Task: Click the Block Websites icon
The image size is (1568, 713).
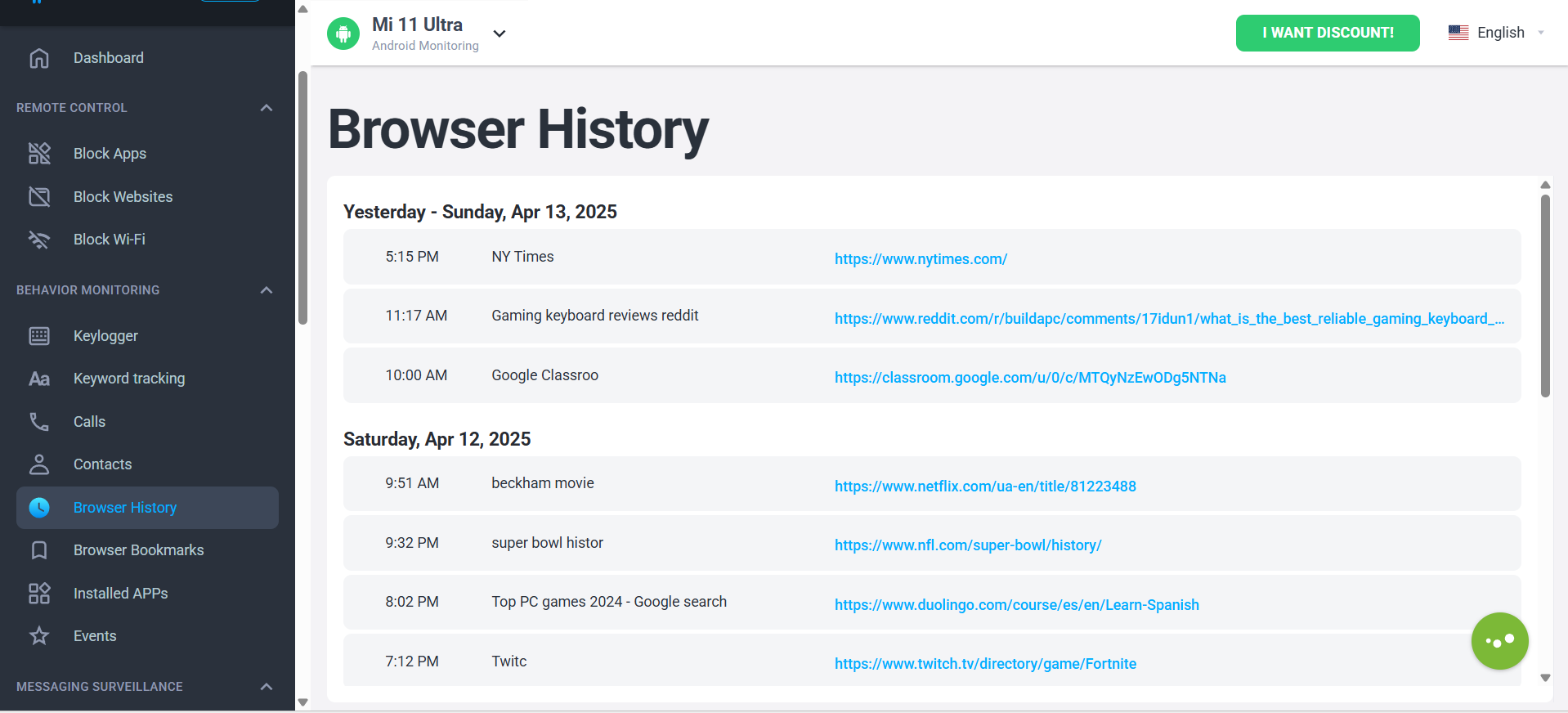Action: point(39,197)
